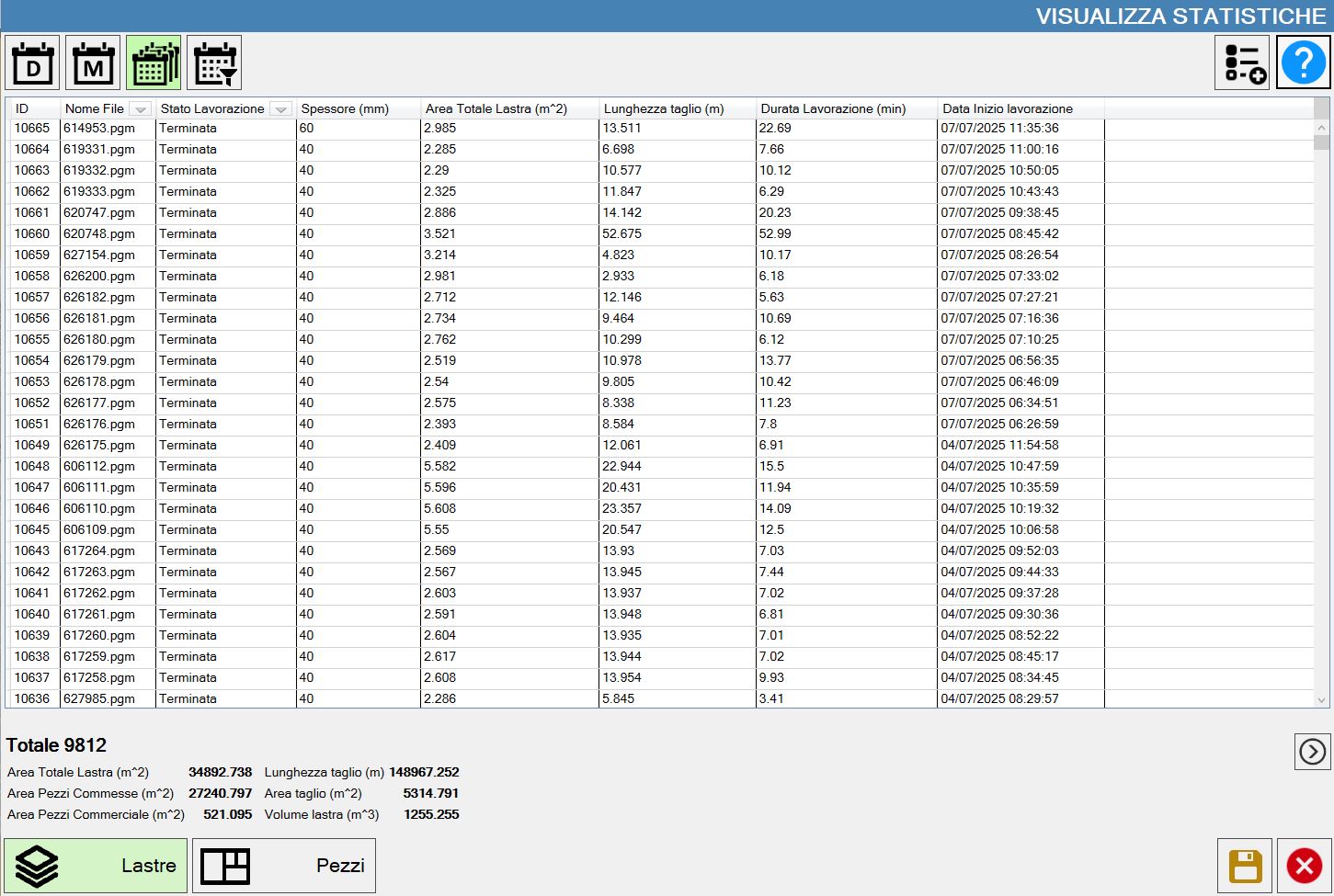The height and width of the screenshot is (896, 1334).
Task: Show next statistics page with circled arrow
Action: click(x=1312, y=752)
